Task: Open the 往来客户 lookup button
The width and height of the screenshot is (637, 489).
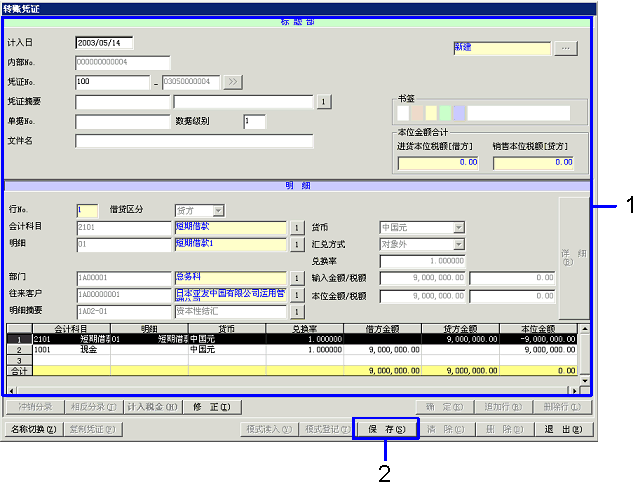Action: (x=296, y=295)
